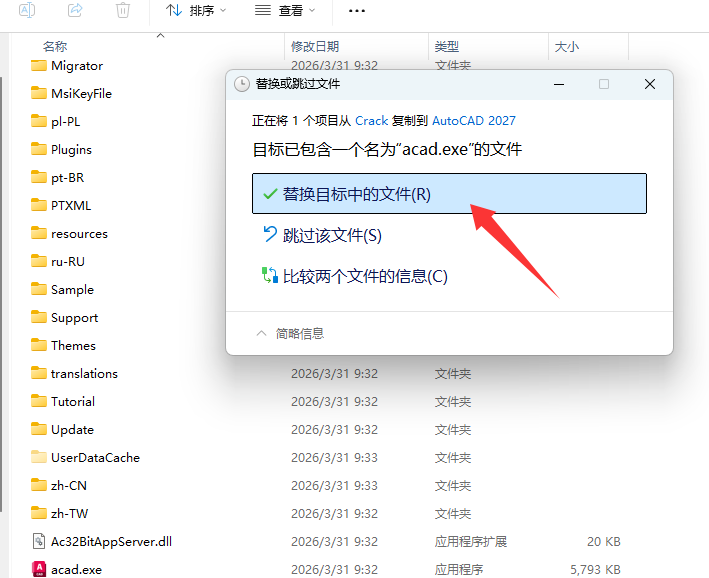This screenshot has width=709, height=578.
Task: Select the Sample folder icon
Action: tap(39, 289)
